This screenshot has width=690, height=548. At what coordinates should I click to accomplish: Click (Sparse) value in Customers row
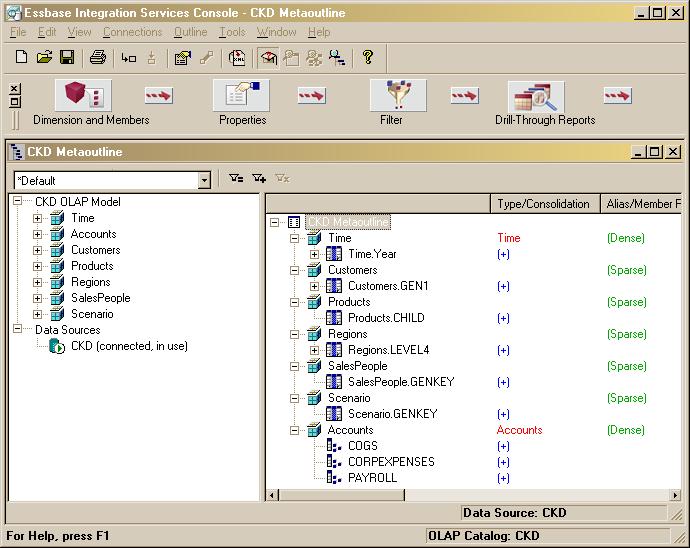(x=627, y=270)
